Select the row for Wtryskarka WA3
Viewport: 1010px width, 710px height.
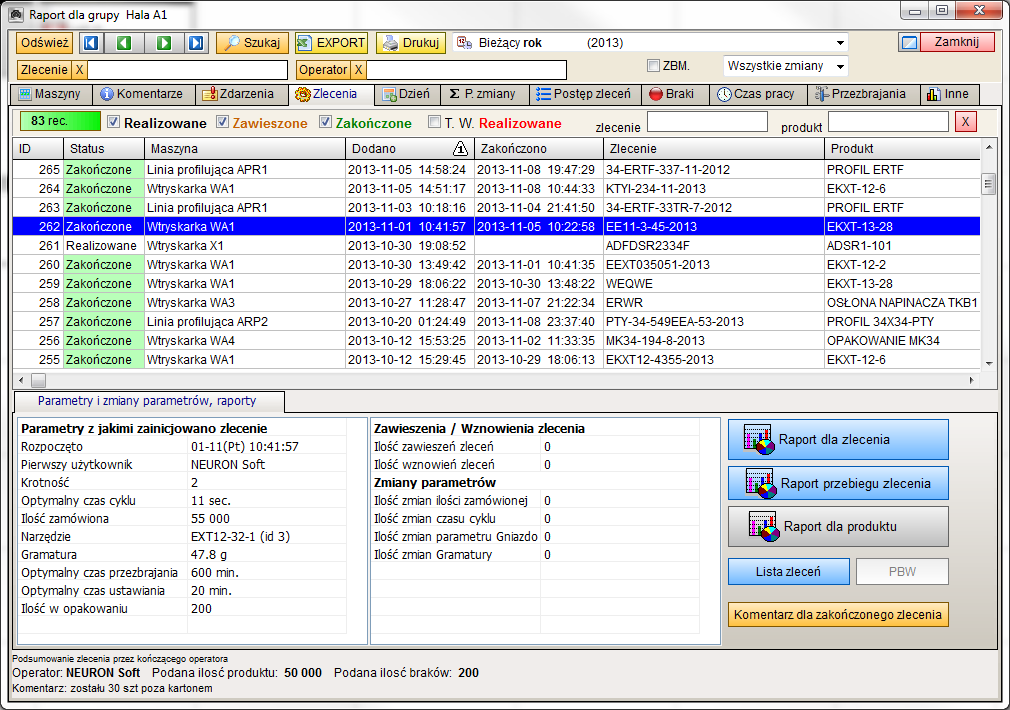click(x=496, y=303)
